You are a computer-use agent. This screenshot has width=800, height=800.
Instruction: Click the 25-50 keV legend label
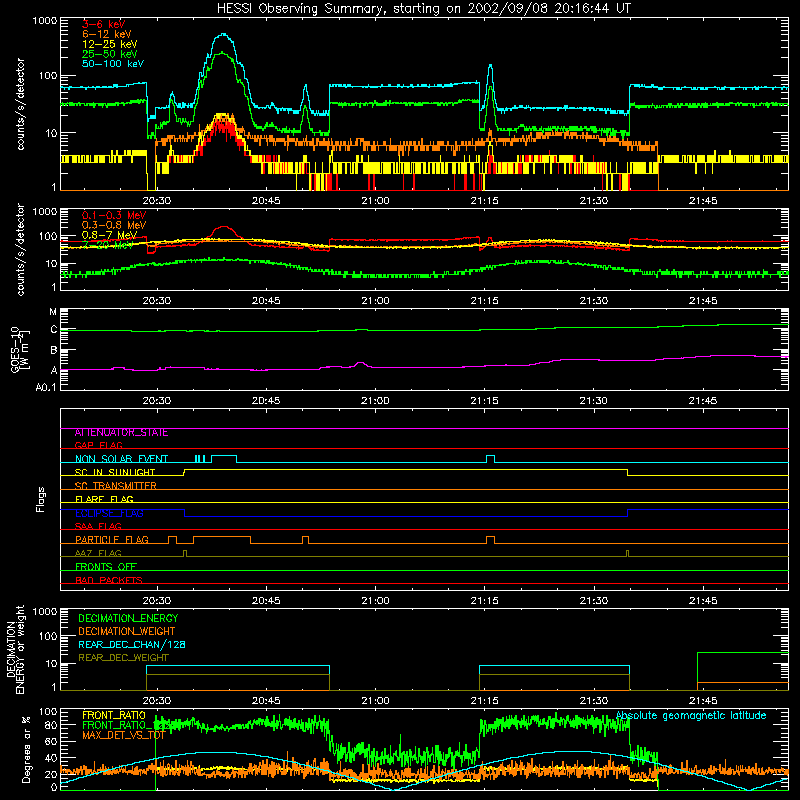click(110, 54)
